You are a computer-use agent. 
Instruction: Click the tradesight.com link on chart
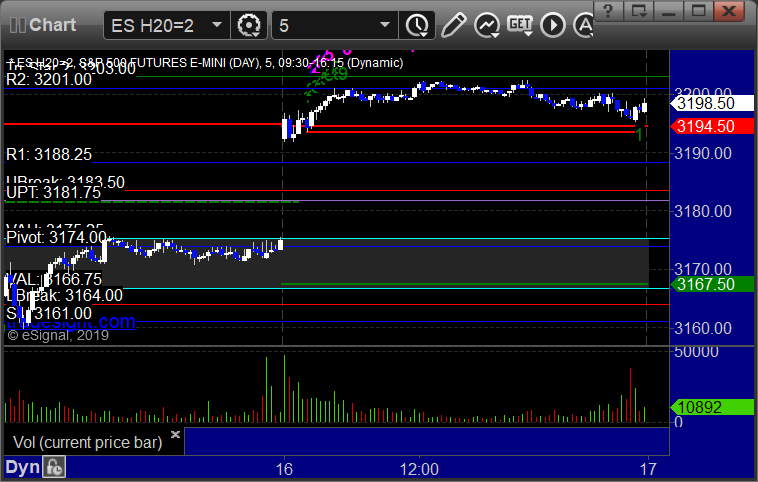click(x=71, y=322)
